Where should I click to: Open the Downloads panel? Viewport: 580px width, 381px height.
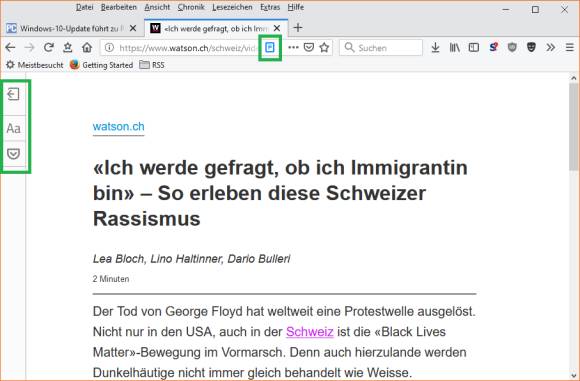tap(435, 47)
